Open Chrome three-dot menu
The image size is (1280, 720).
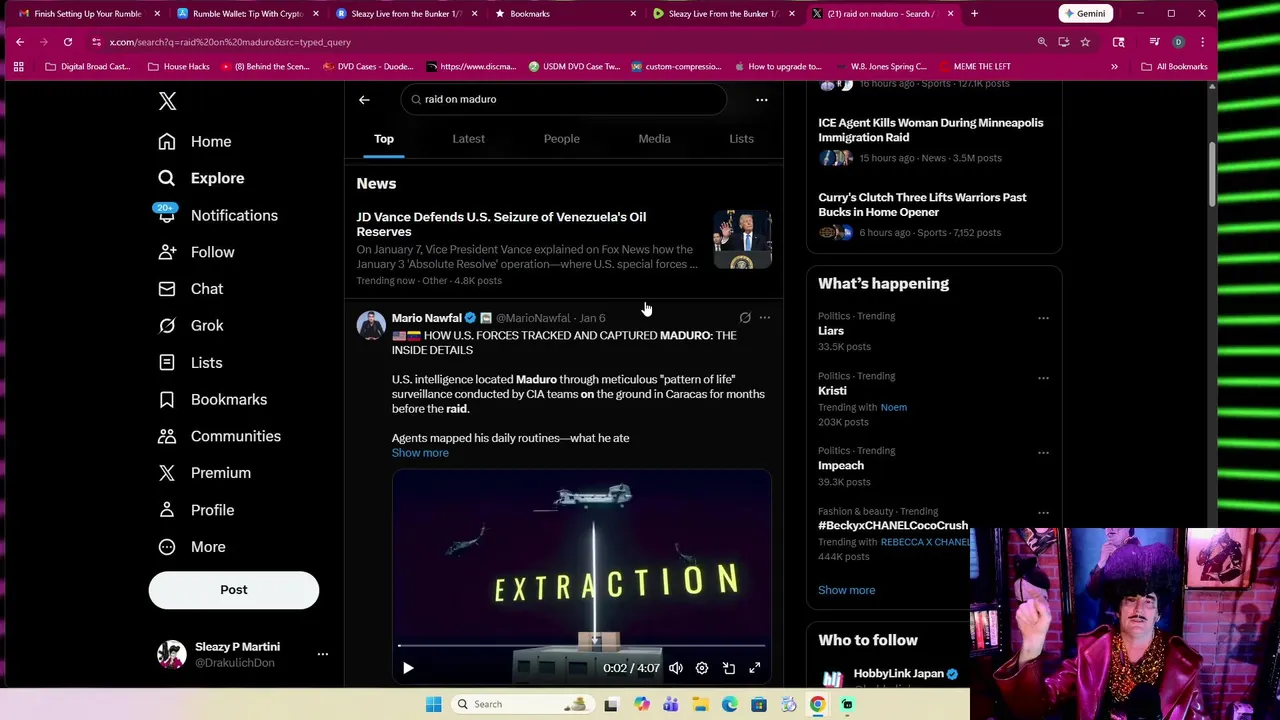[1202, 42]
